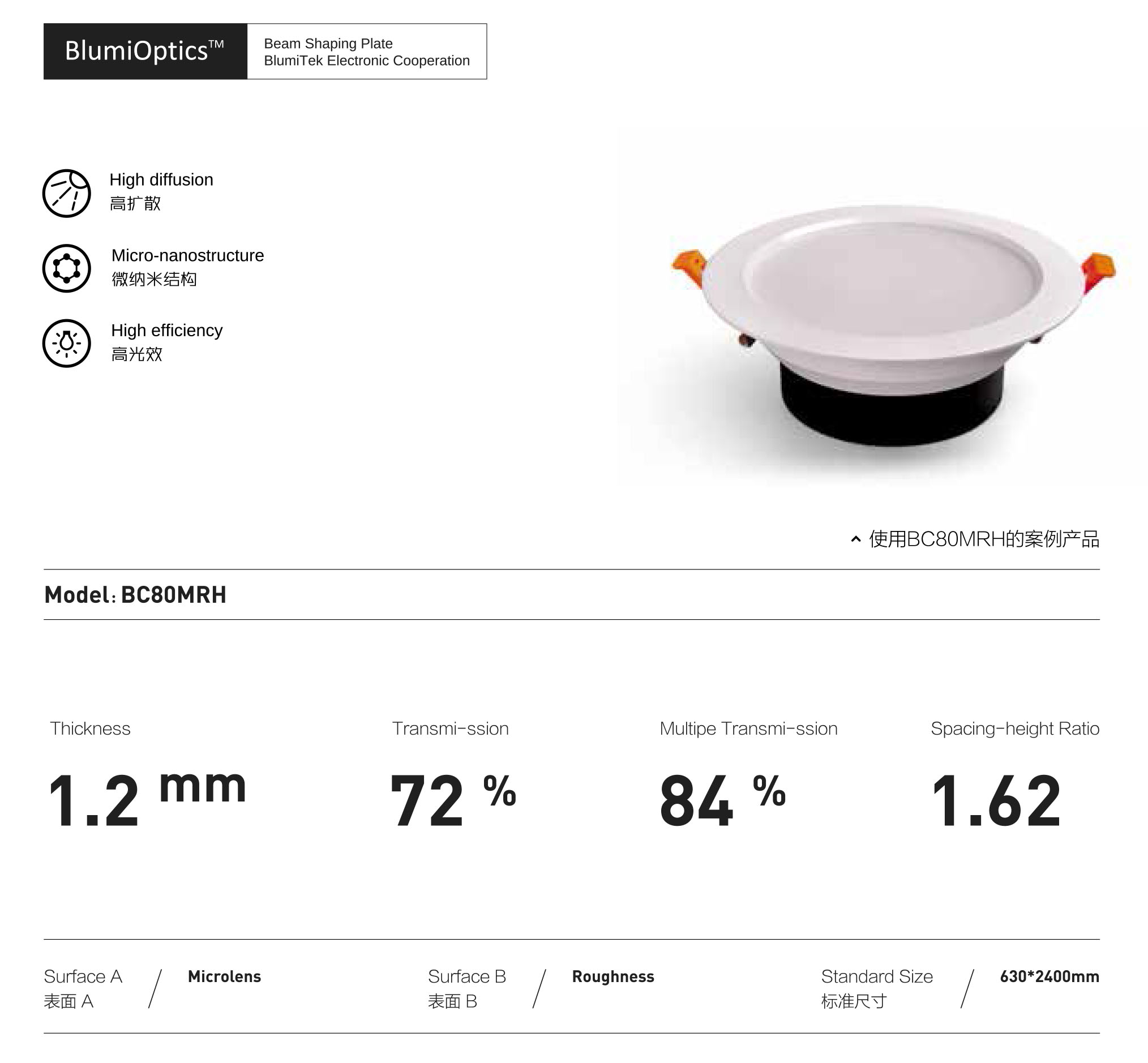Click the High efficiency lightbulb icon
1148x1063 pixels.
[x=66, y=344]
